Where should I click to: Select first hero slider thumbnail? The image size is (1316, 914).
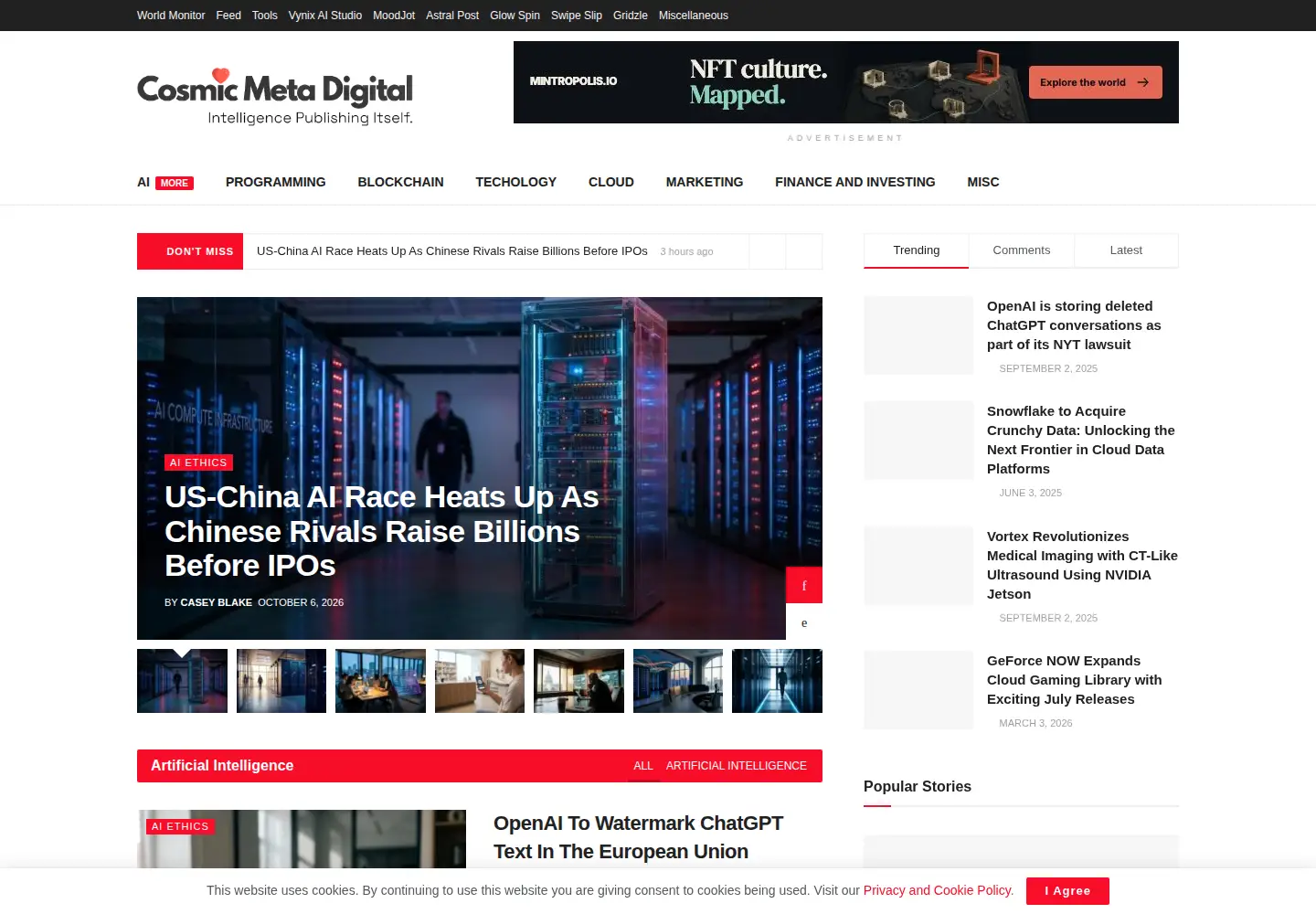[x=182, y=681]
